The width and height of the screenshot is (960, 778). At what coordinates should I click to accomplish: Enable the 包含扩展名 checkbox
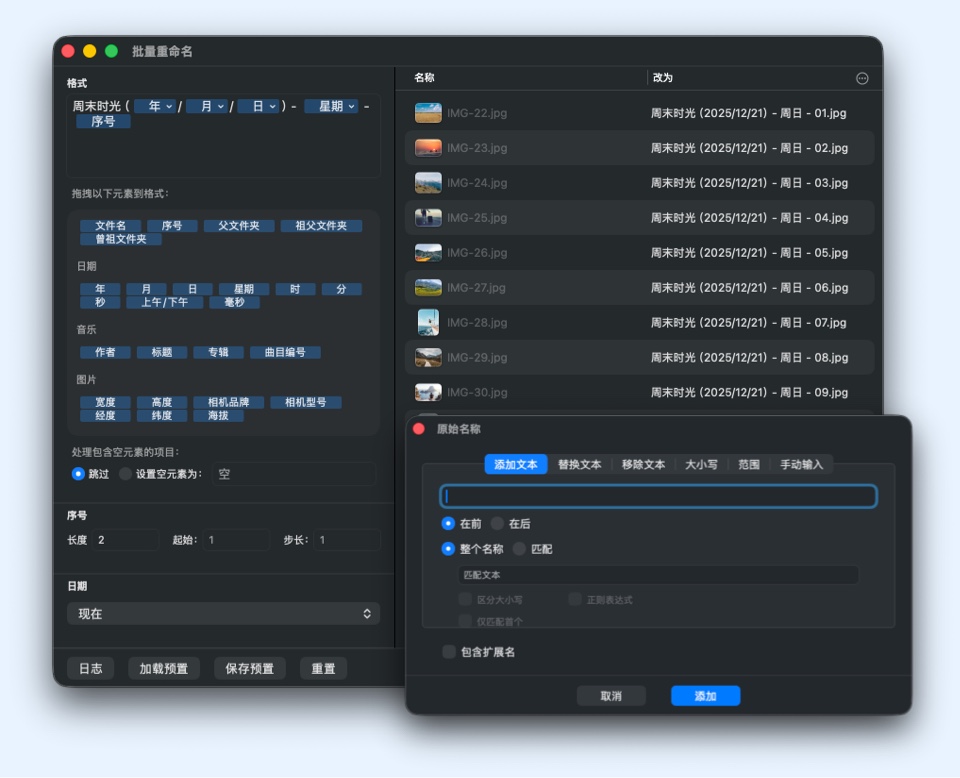(x=449, y=652)
